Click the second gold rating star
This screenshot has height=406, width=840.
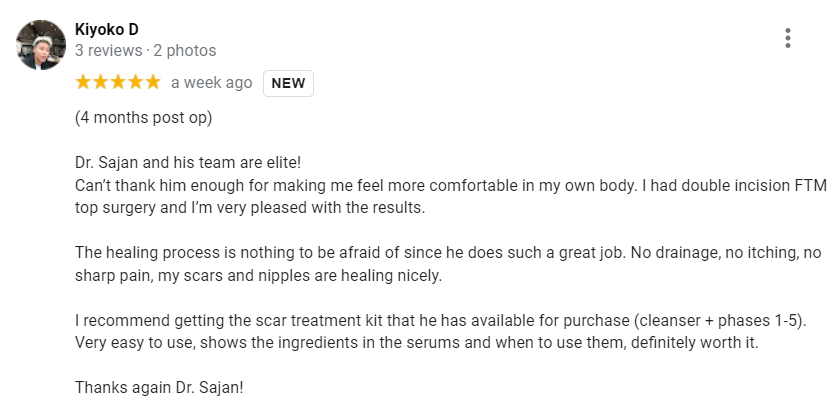point(101,82)
